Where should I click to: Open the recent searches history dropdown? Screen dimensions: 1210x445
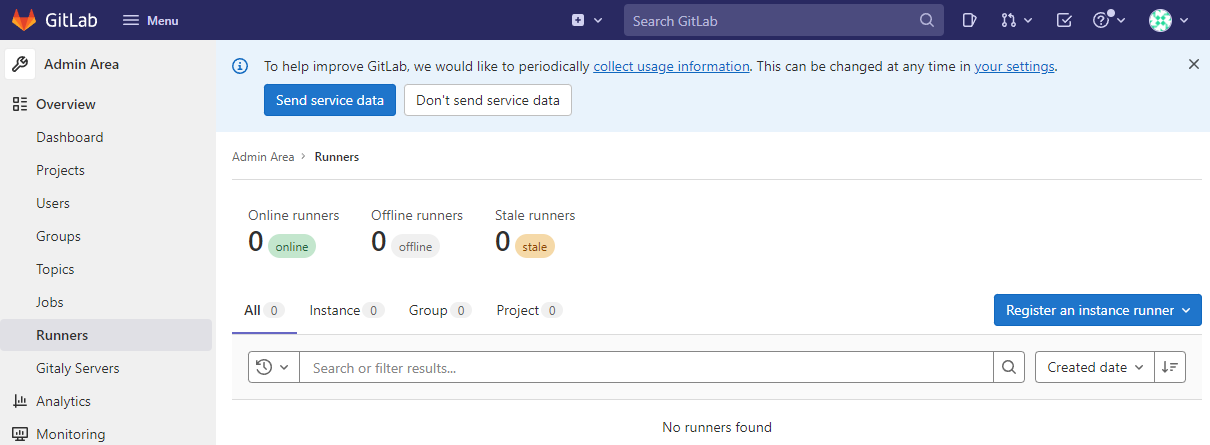[x=273, y=368]
